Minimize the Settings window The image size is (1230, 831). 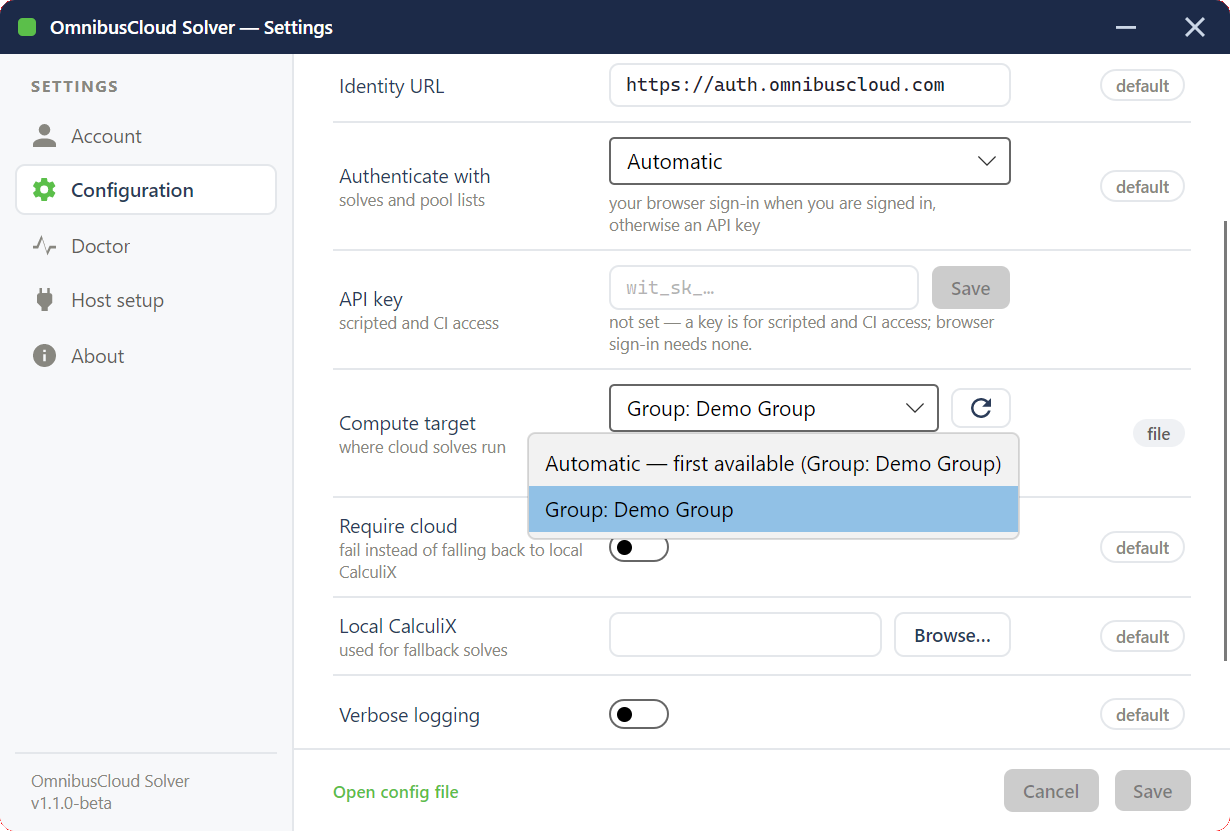(x=1125, y=27)
